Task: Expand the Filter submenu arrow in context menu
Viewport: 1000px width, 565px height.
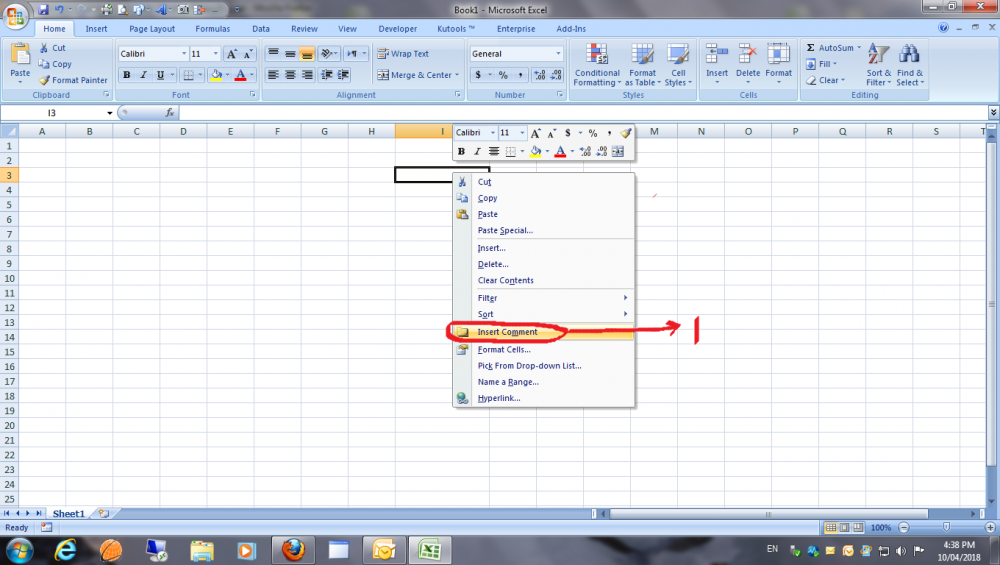Action: [626, 298]
